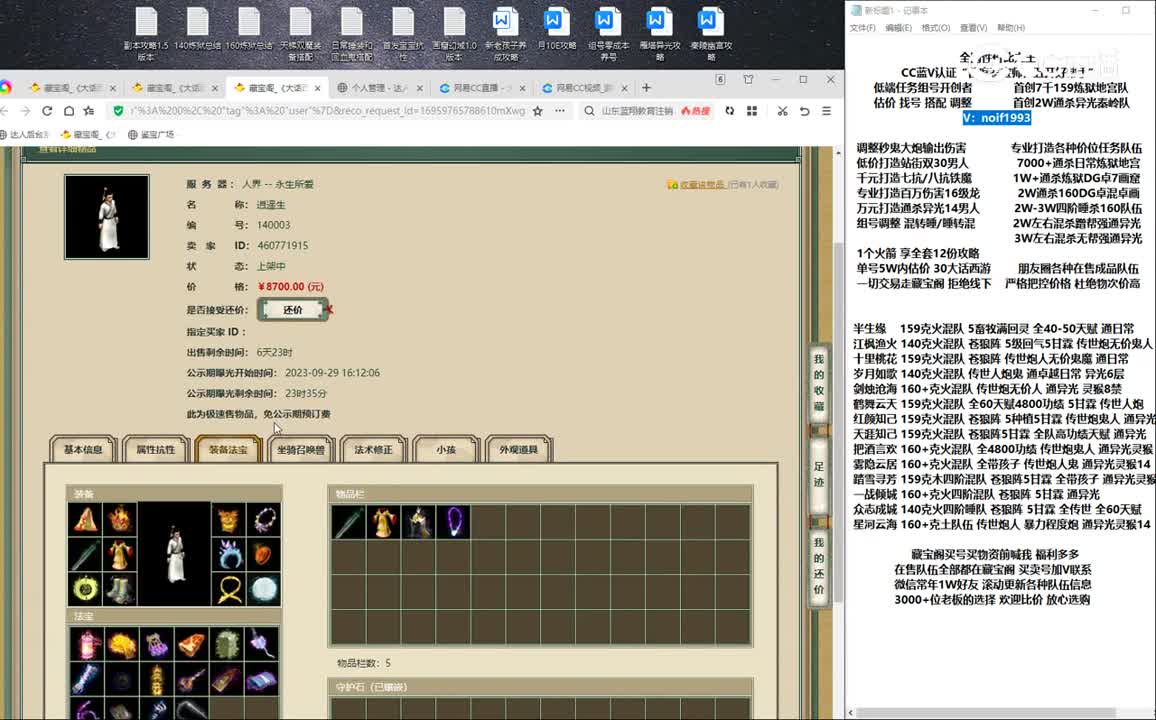Open the browser apps grid icon

752,111
